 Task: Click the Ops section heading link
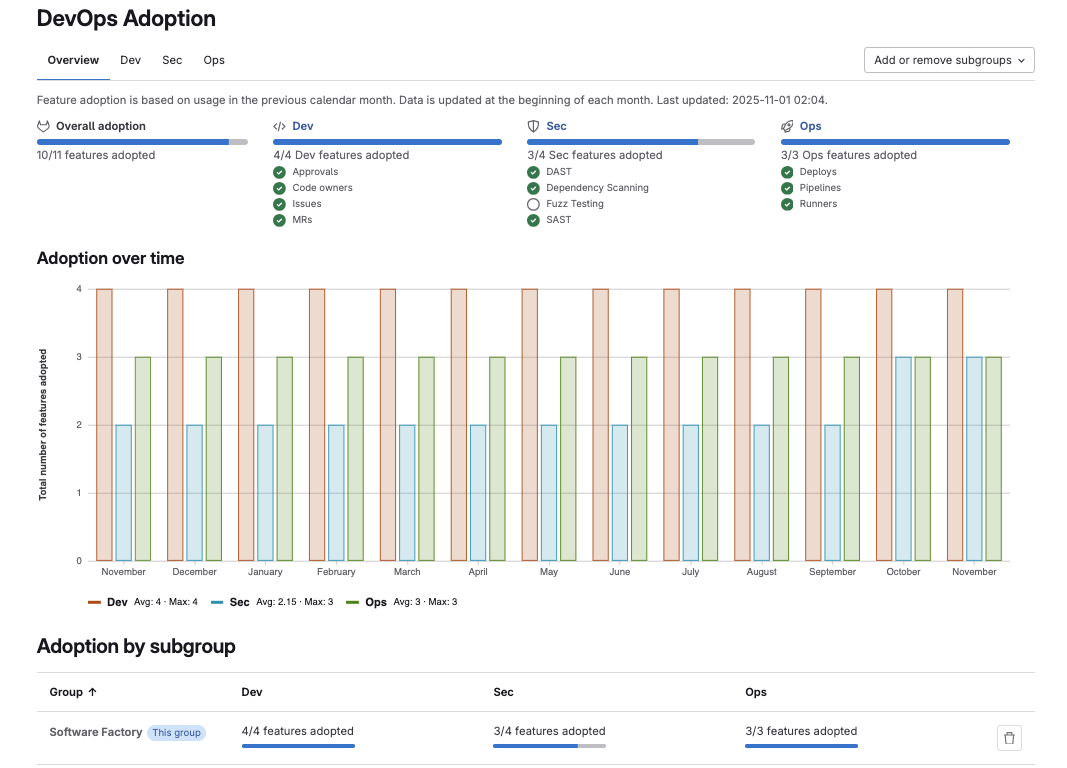click(810, 126)
